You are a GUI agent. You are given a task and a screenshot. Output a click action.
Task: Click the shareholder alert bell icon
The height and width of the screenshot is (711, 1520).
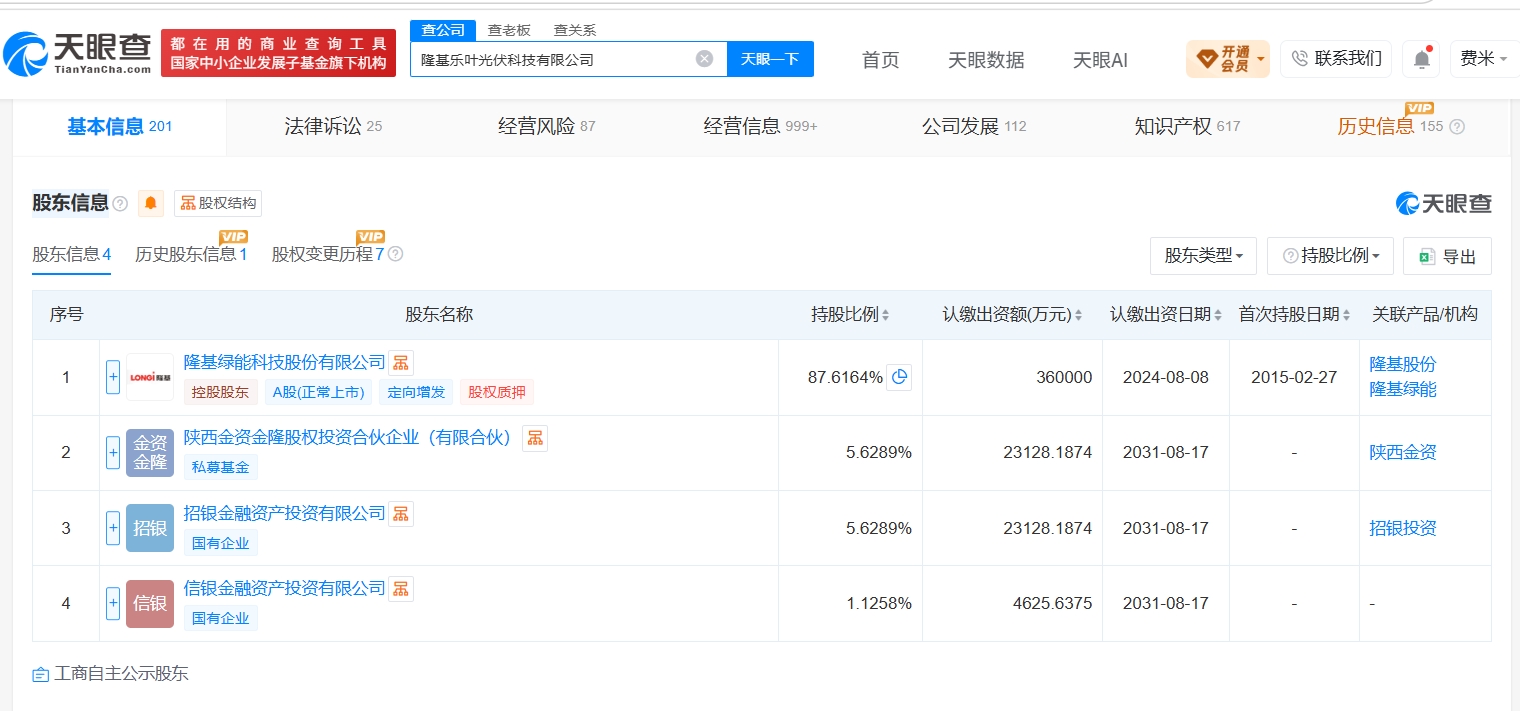tap(151, 203)
